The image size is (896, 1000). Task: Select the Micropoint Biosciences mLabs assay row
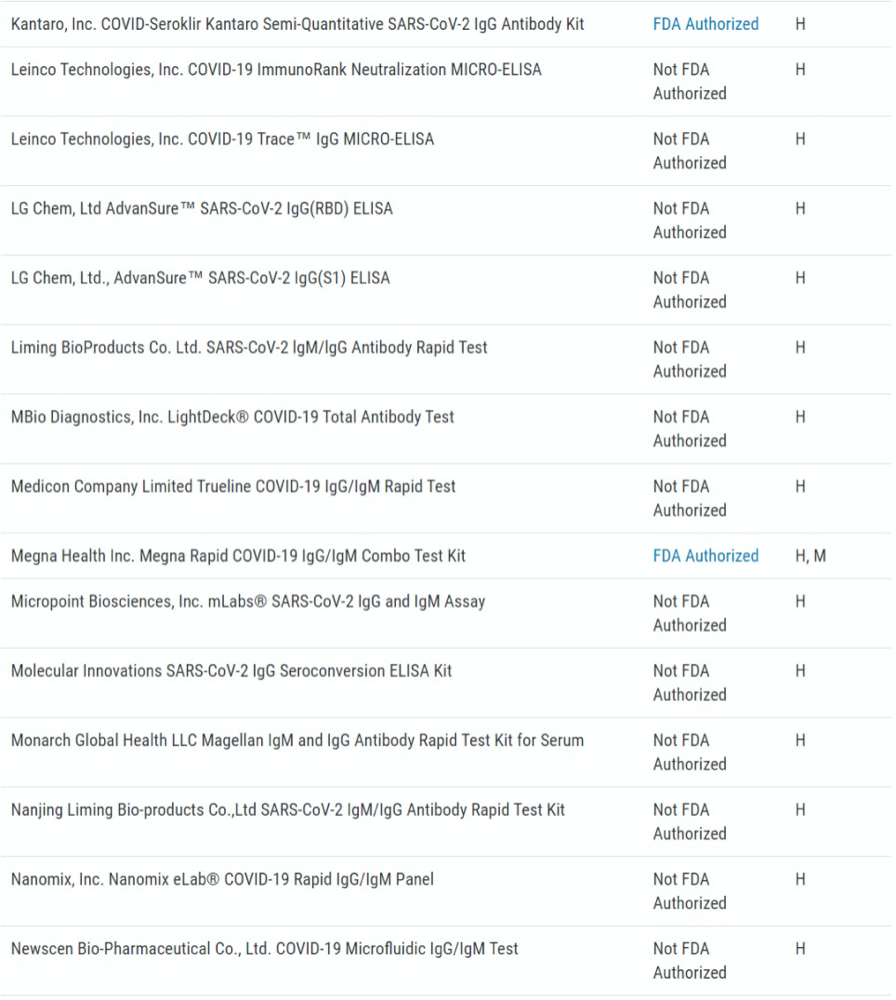[x=248, y=602]
